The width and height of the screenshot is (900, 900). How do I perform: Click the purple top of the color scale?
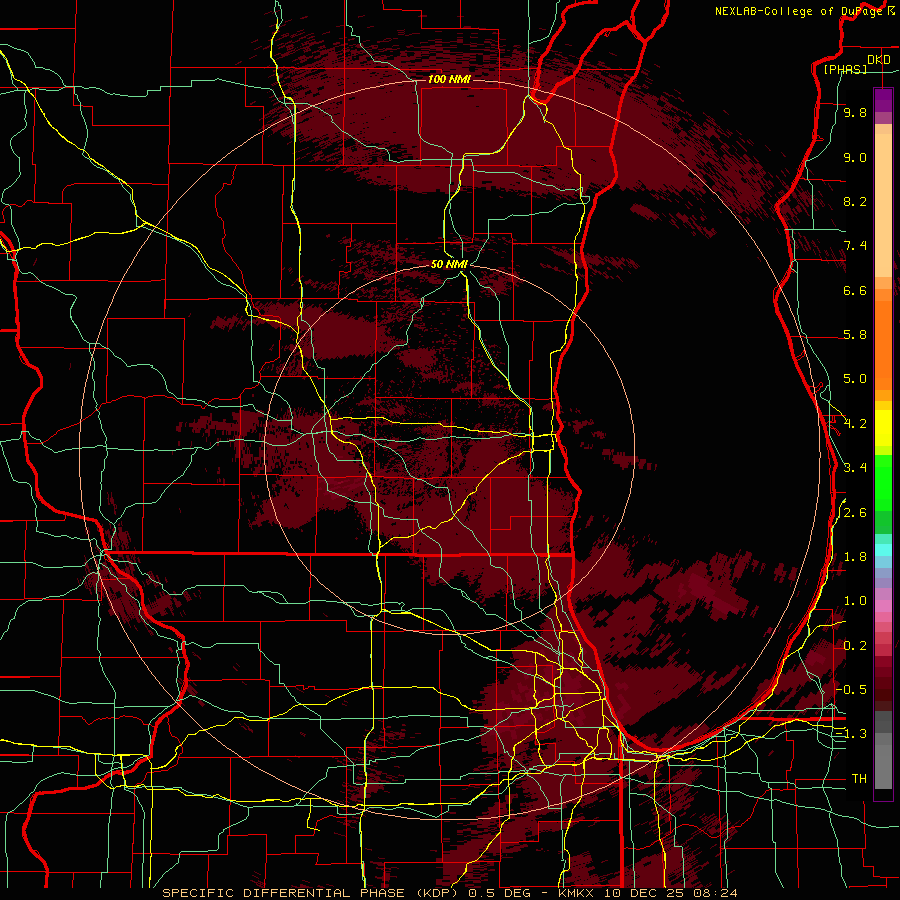[x=883, y=100]
